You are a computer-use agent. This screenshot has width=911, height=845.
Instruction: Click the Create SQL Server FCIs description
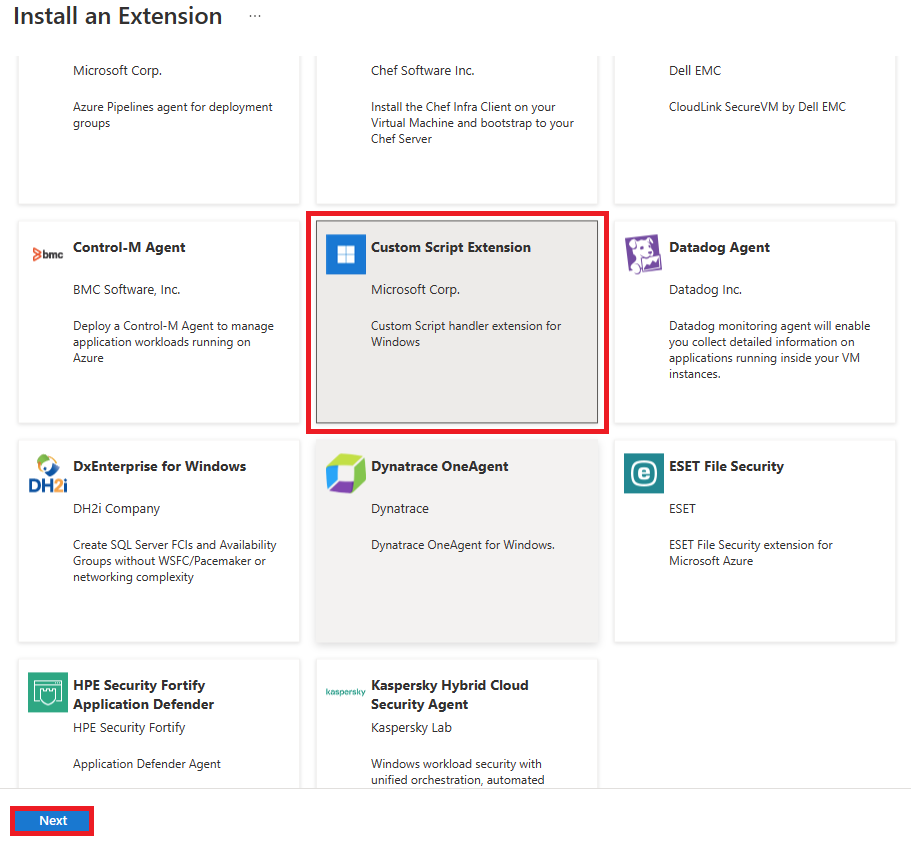[174, 561]
